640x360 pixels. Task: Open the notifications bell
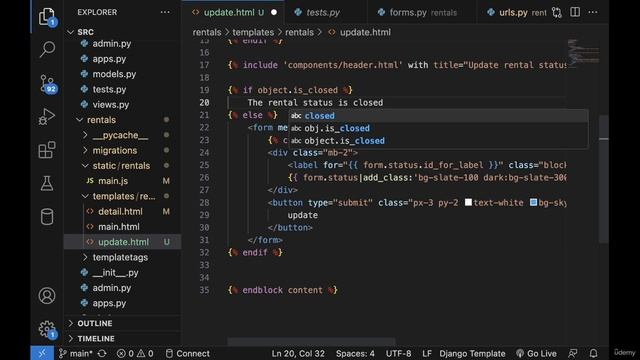pos(593,353)
